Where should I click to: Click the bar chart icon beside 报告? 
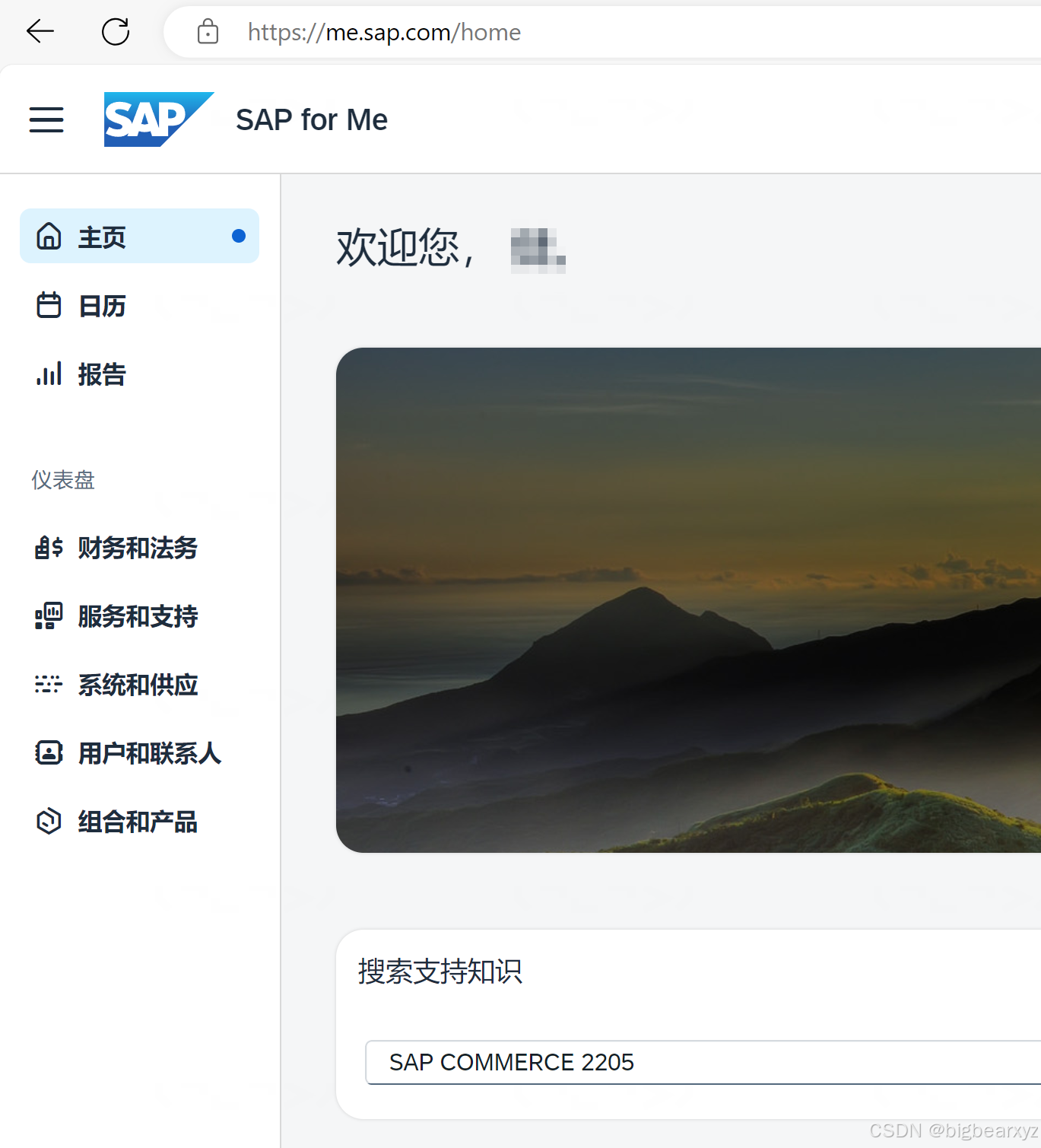[x=49, y=374]
